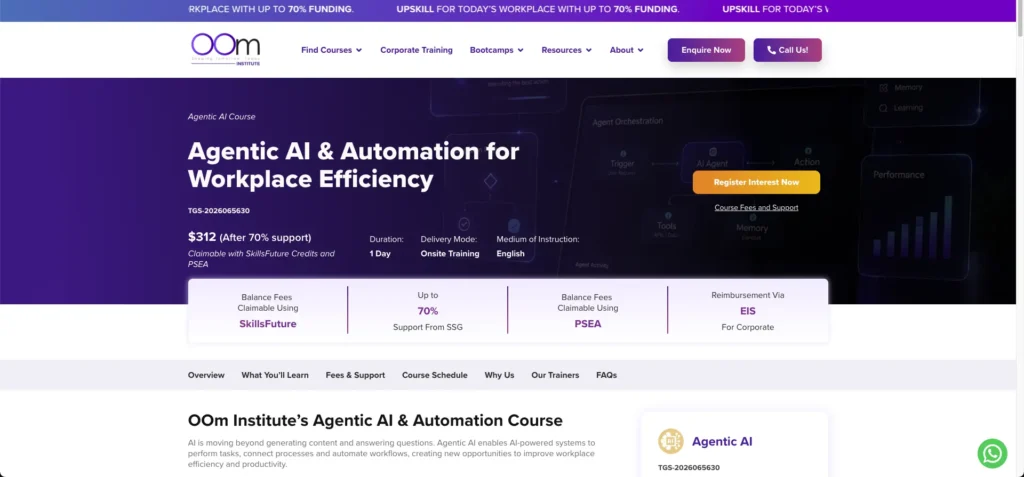The width and height of the screenshot is (1024, 477).
Task: Go to Corporate Training page
Action: click(416, 50)
